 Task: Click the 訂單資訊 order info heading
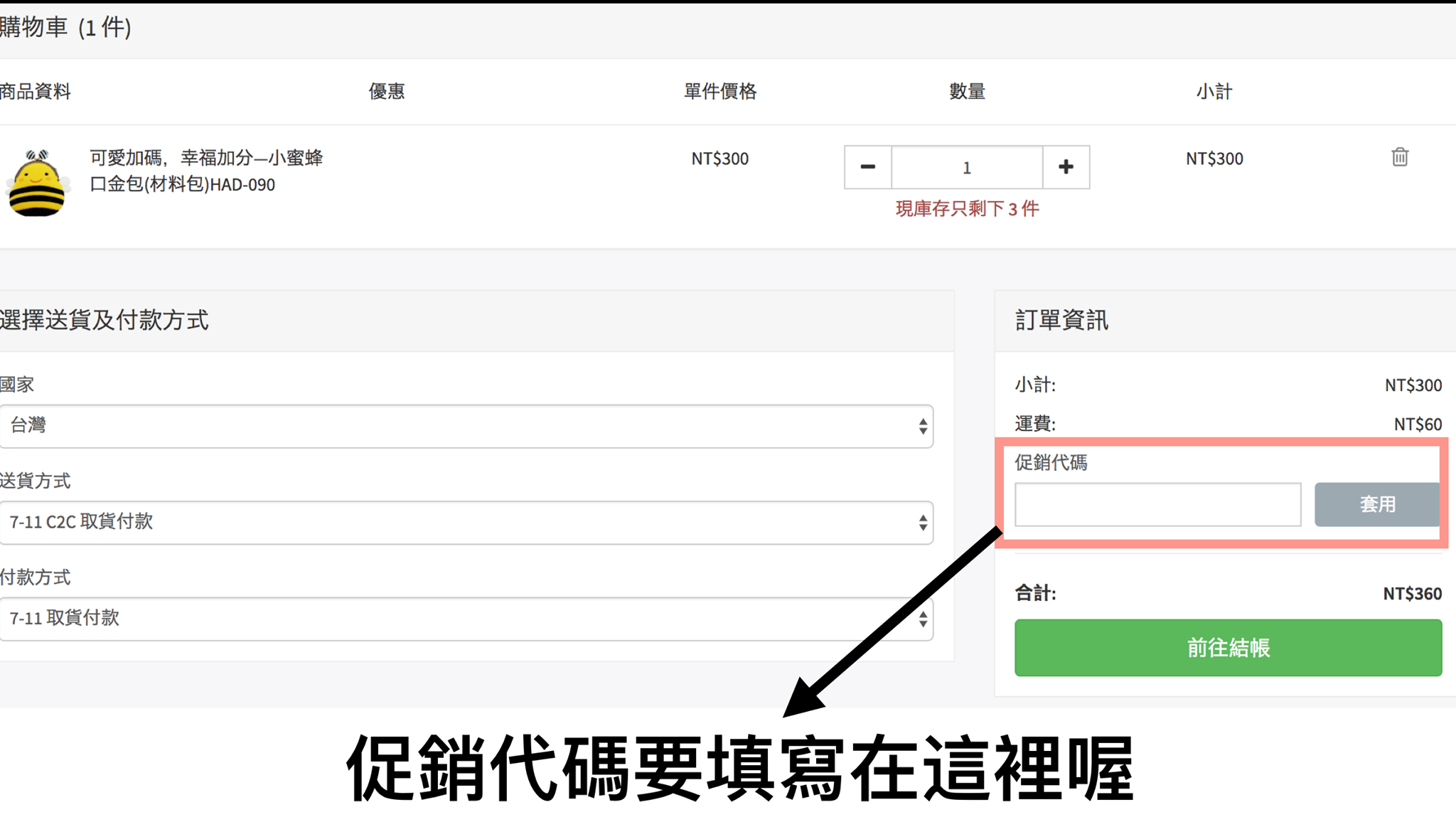point(1061,321)
